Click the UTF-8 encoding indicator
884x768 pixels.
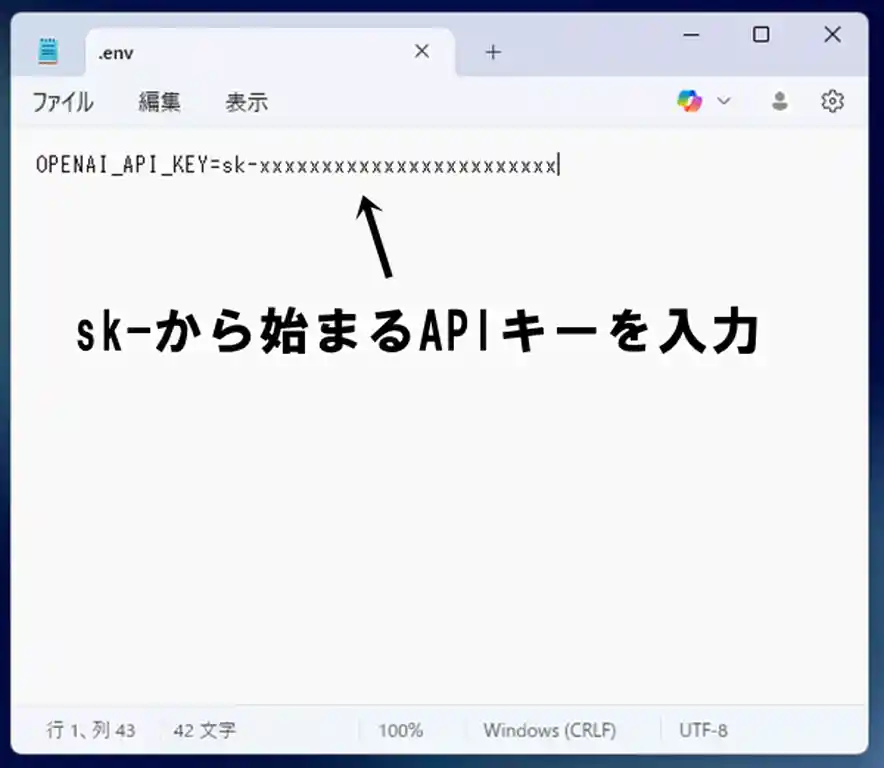pos(703,730)
